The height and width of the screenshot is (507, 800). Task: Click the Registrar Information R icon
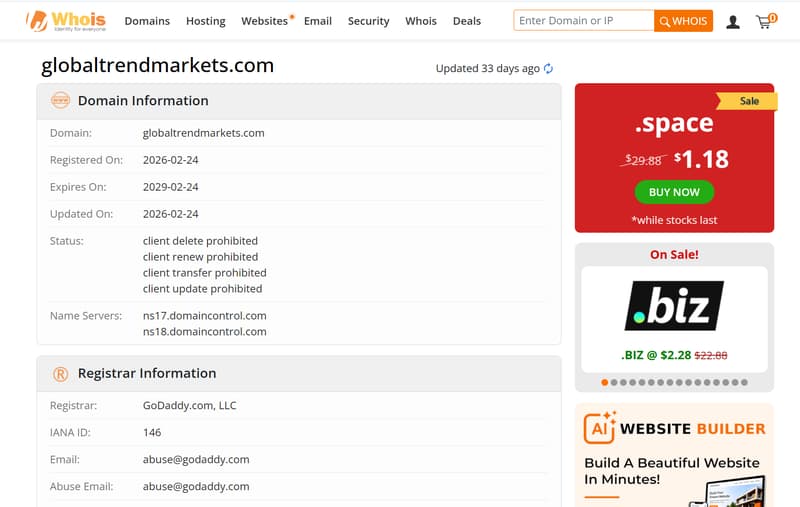pyautogui.click(x=60, y=374)
